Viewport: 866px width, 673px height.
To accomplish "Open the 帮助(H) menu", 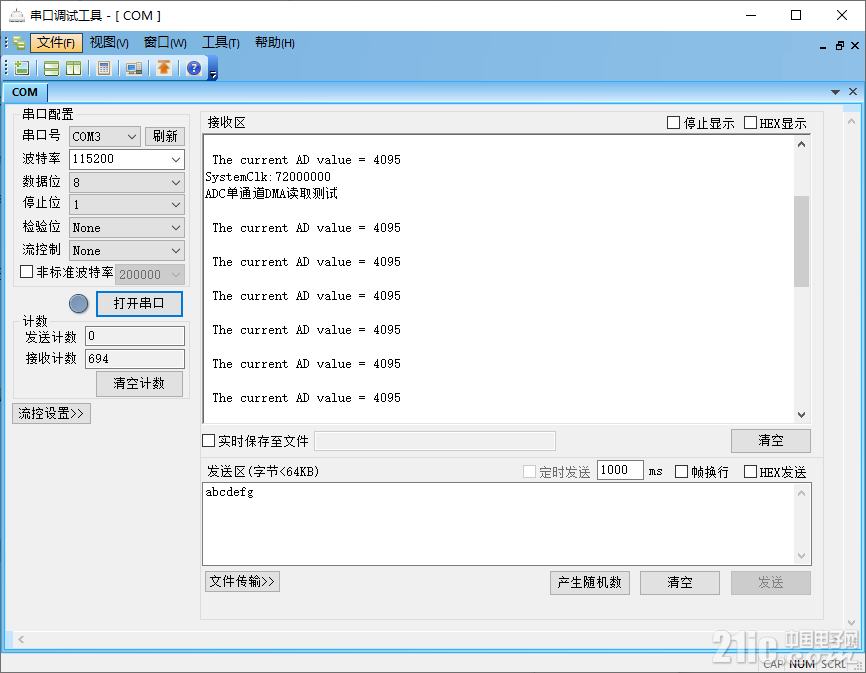I will click(274, 43).
